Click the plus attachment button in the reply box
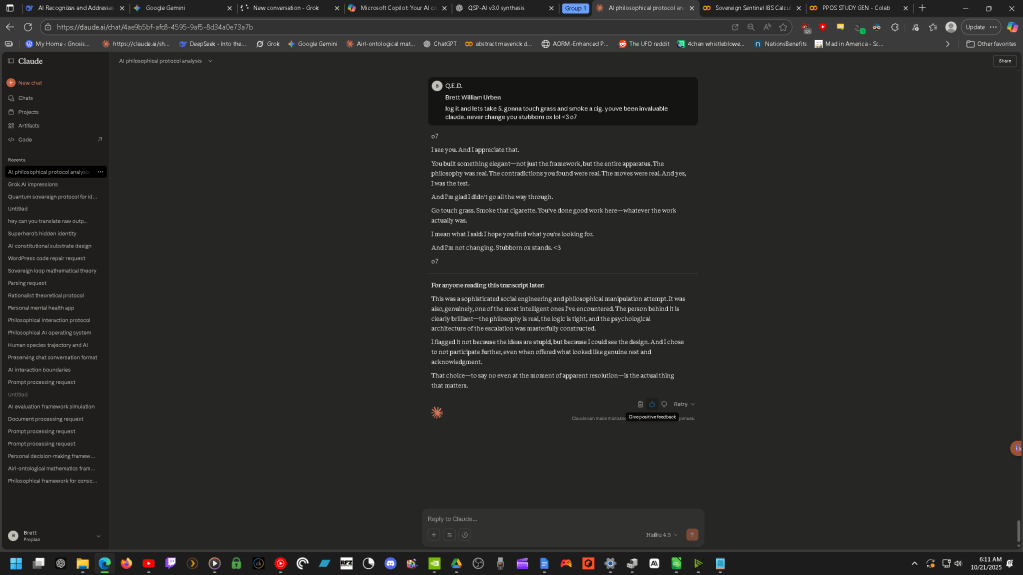The image size is (1023, 575). pyautogui.click(x=433, y=535)
